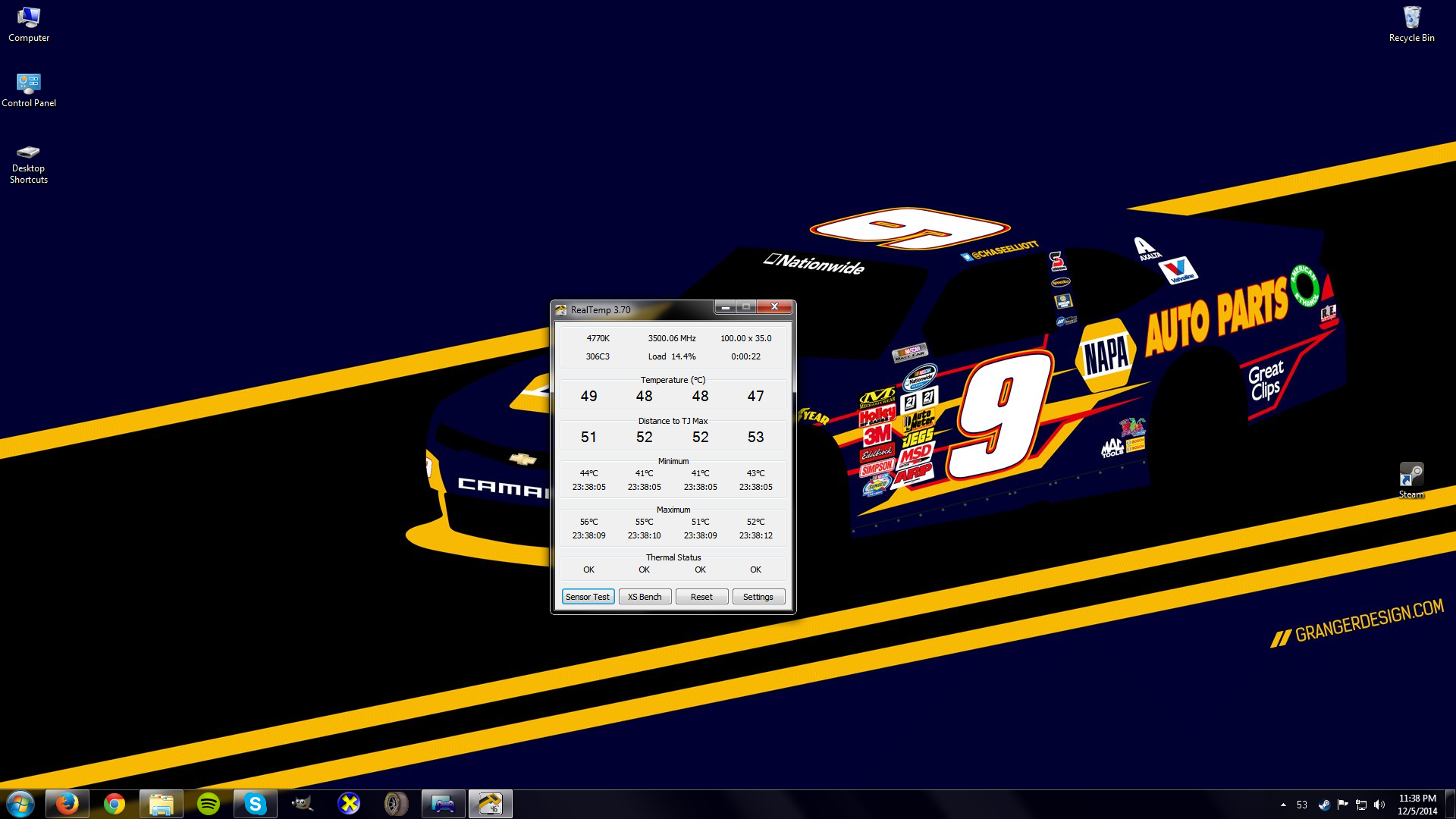Launch the Steam desktop shortcut

(1411, 480)
